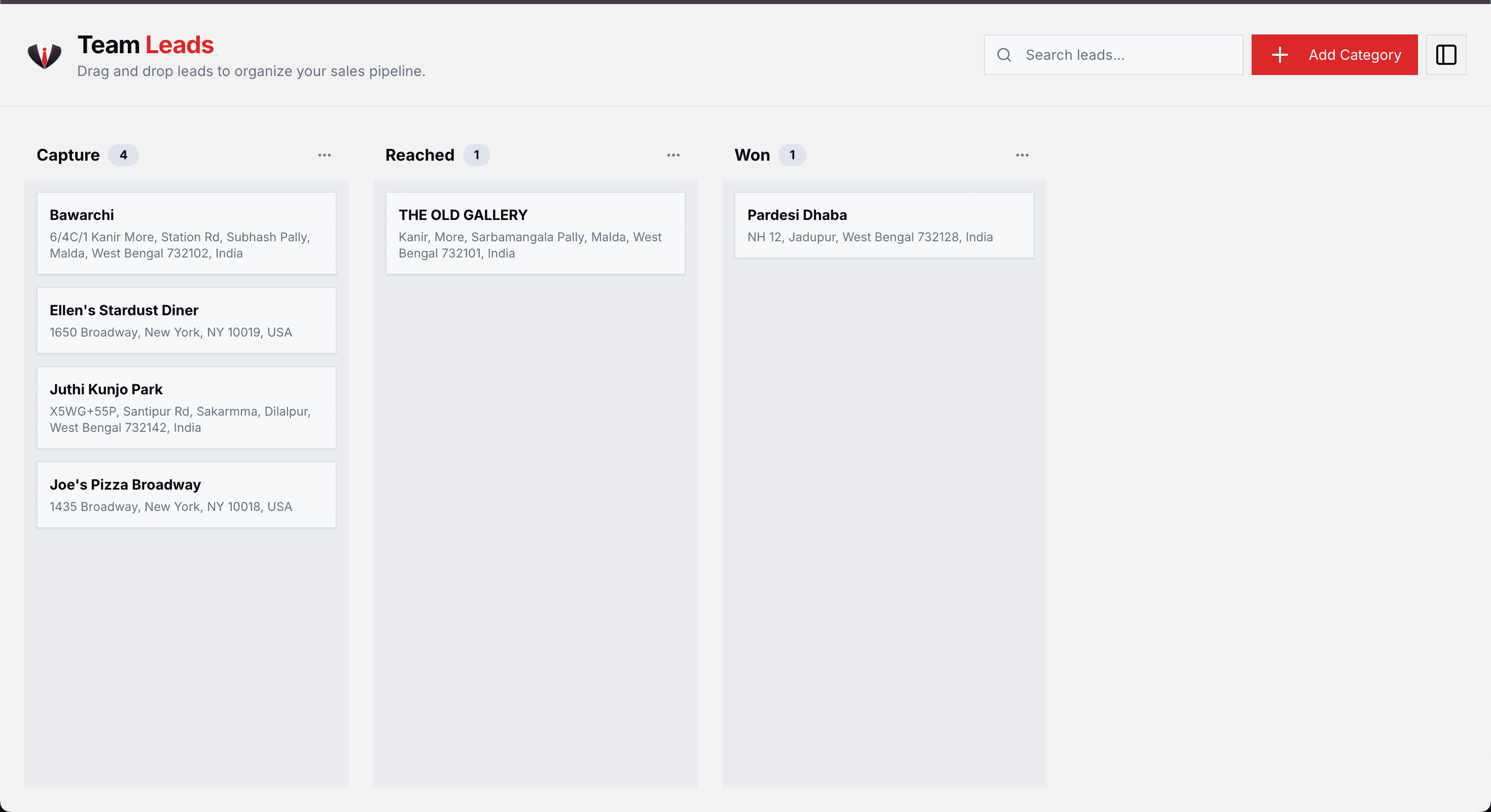Click the plus icon in Add Category
Image resolution: width=1491 pixels, height=812 pixels.
tap(1279, 55)
